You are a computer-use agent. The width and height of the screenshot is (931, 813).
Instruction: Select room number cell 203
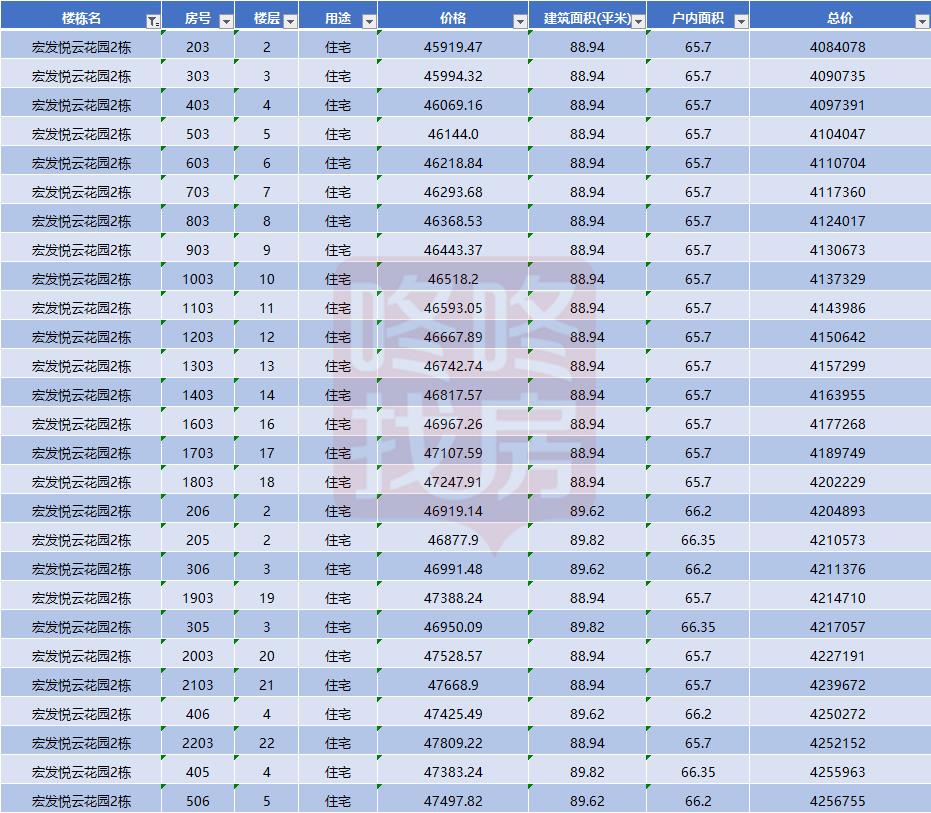[x=198, y=47]
